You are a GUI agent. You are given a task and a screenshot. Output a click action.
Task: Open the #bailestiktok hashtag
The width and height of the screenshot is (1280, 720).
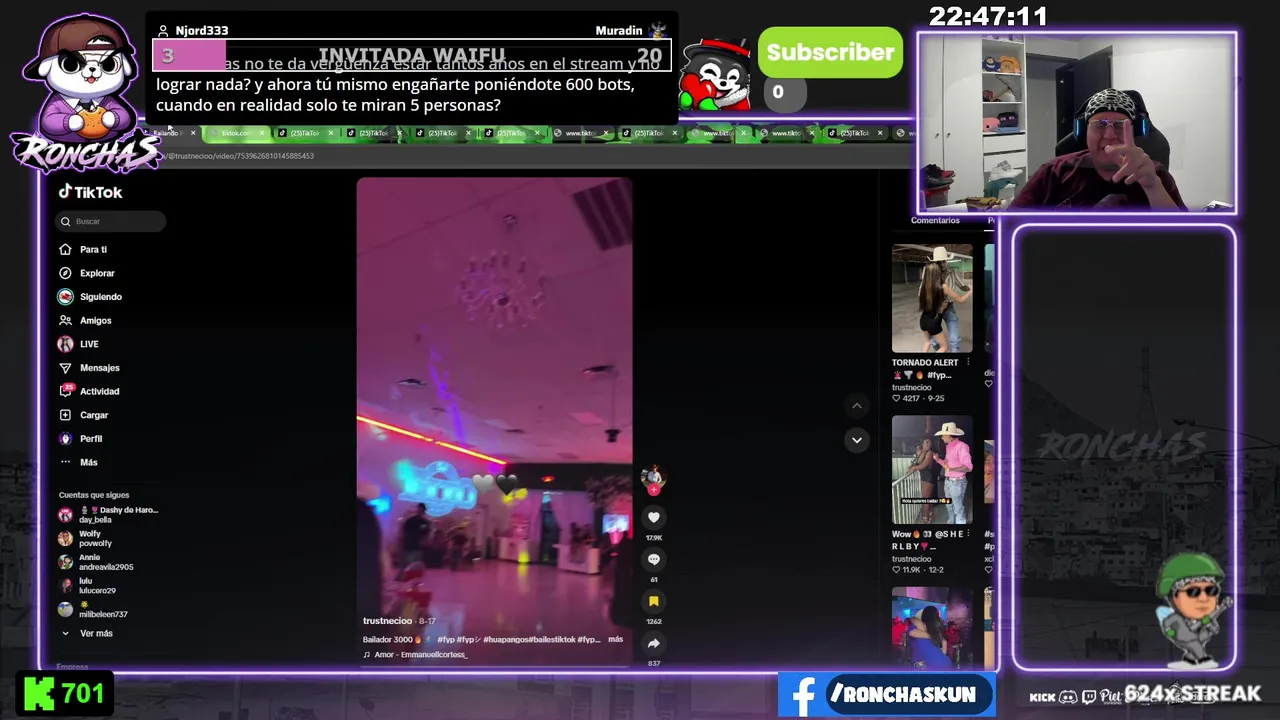pos(552,639)
